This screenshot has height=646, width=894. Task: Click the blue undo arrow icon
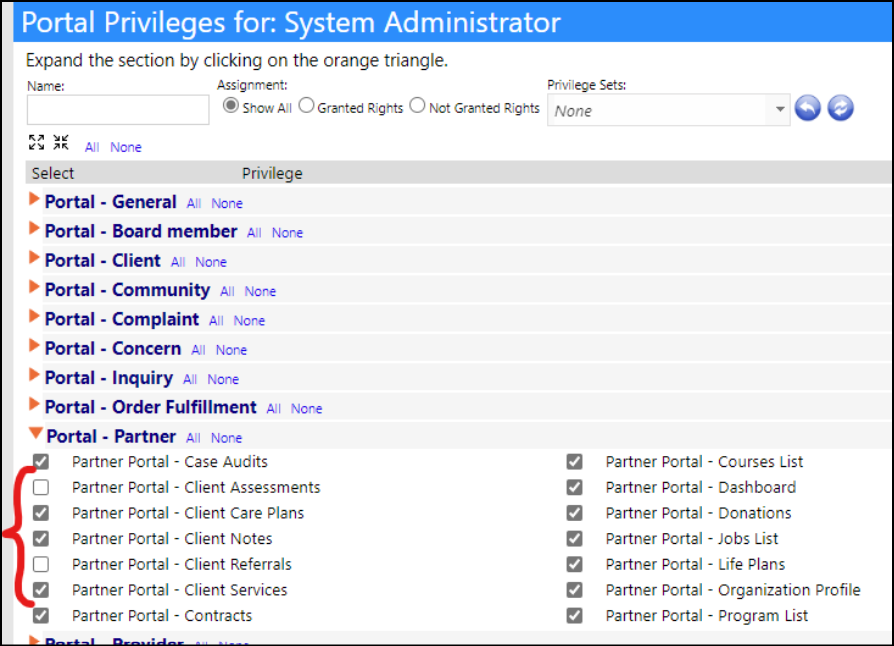[807, 108]
